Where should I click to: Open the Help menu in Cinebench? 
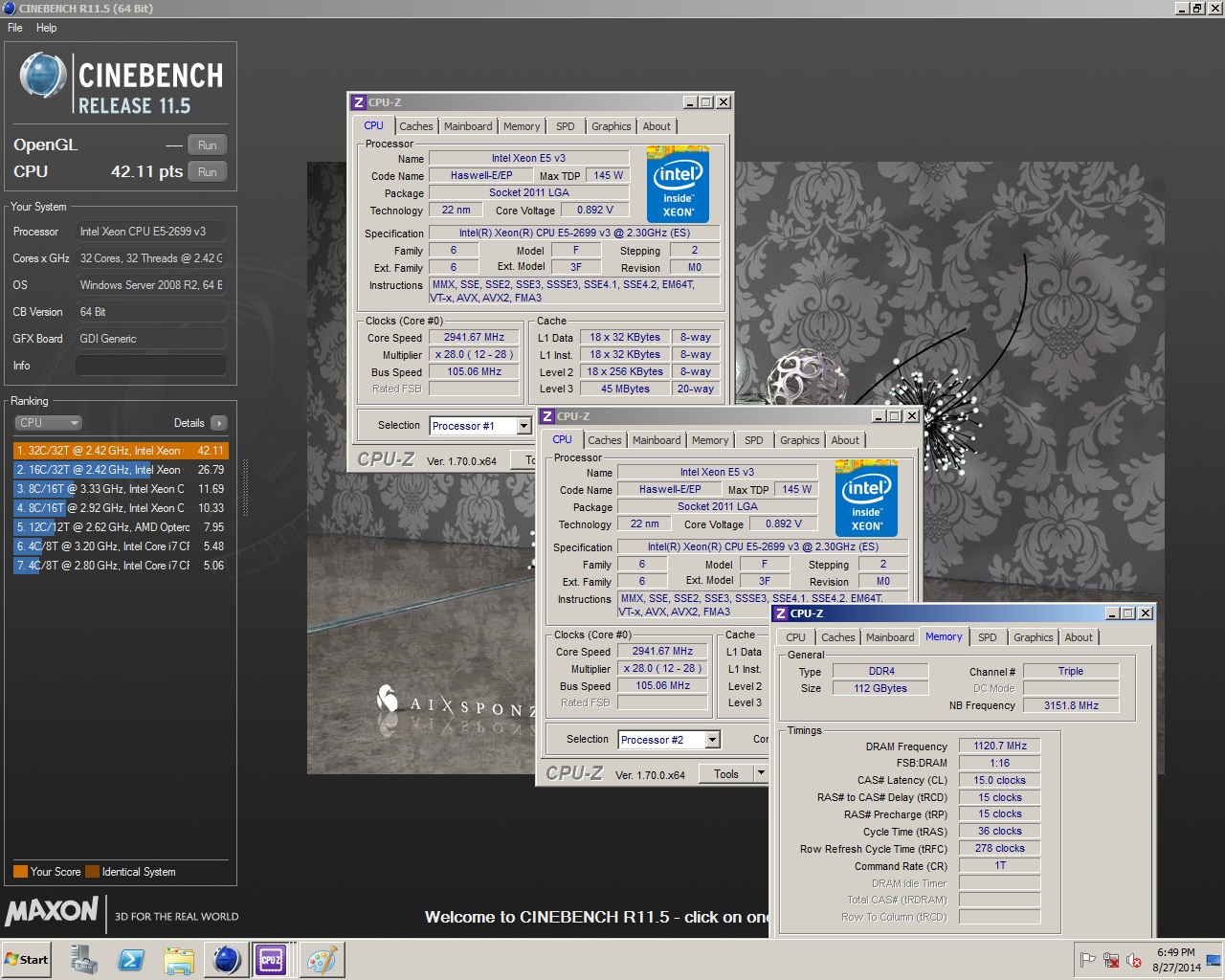[46, 28]
